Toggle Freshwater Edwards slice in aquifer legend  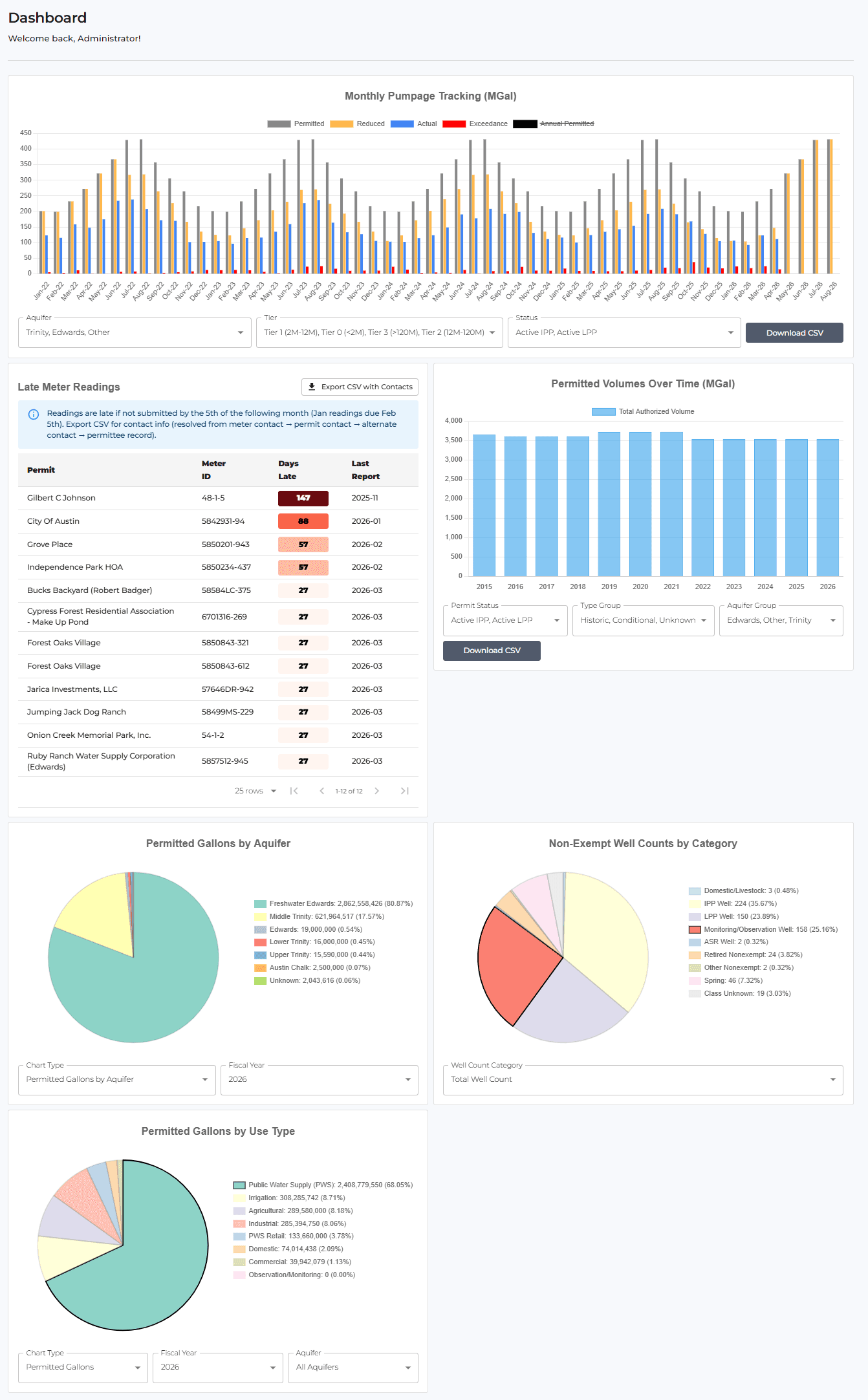(333, 903)
